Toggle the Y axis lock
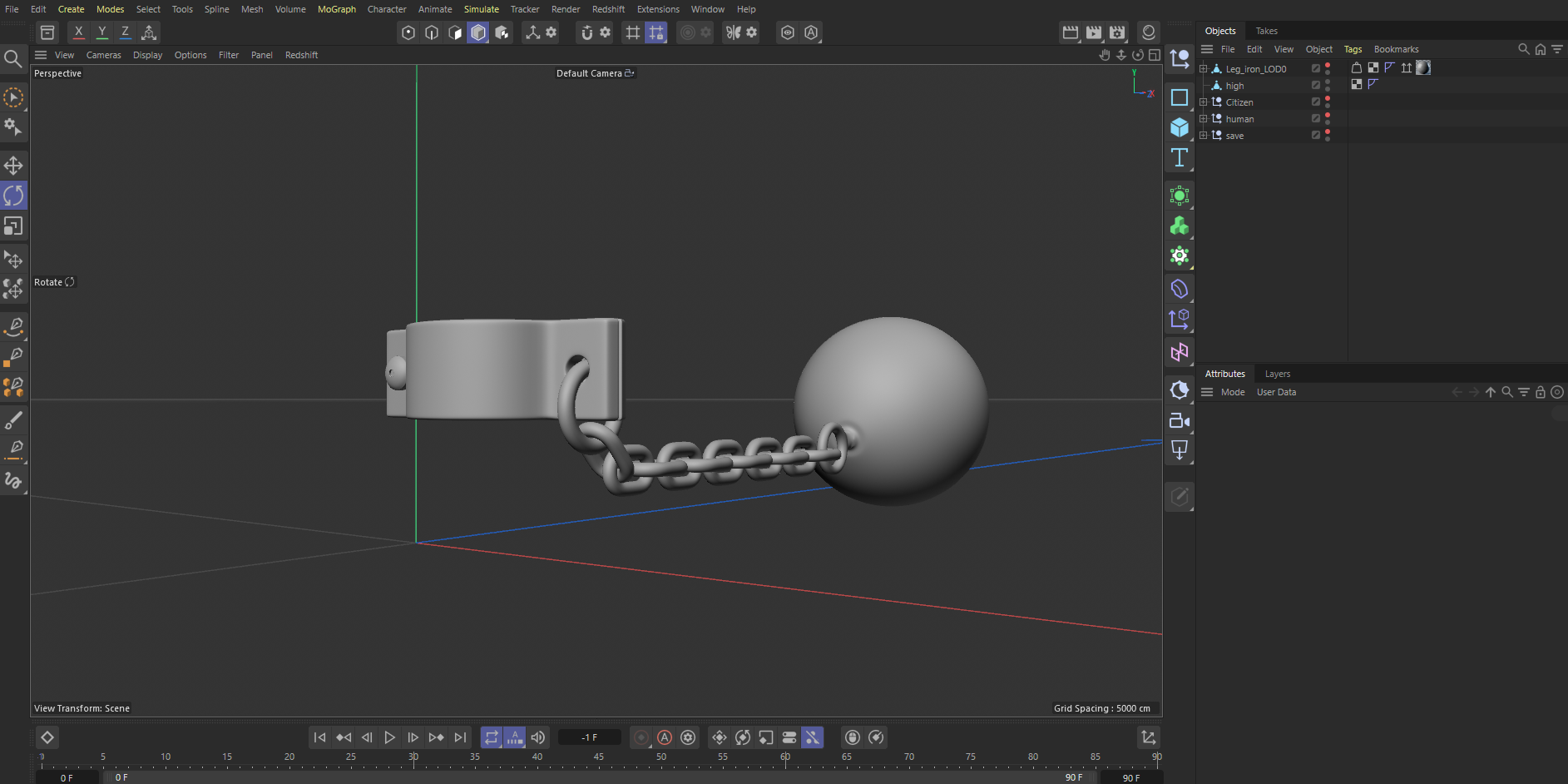The width and height of the screenshot is (1568, 784). (x=102, y=32)
